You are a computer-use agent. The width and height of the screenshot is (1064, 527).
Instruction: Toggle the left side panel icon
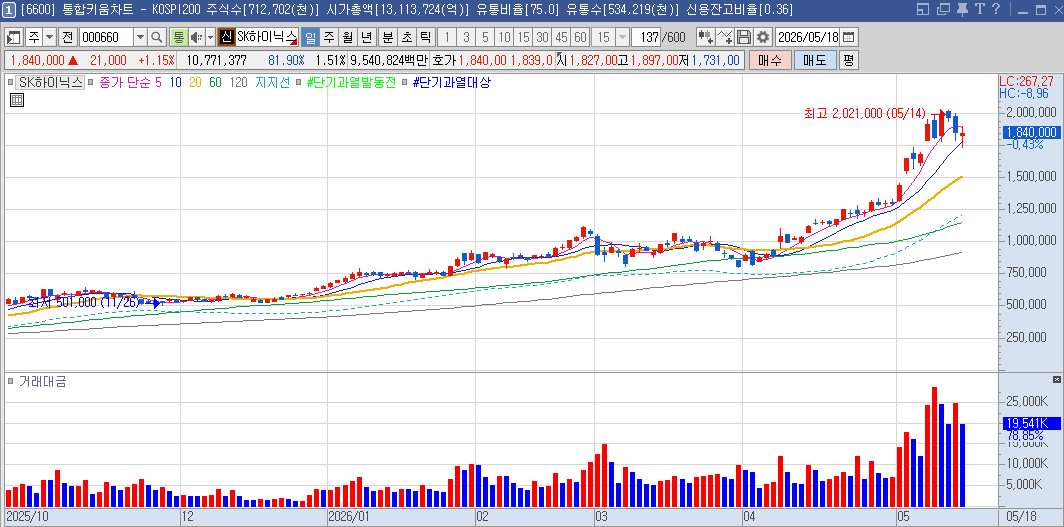(14, 37)
